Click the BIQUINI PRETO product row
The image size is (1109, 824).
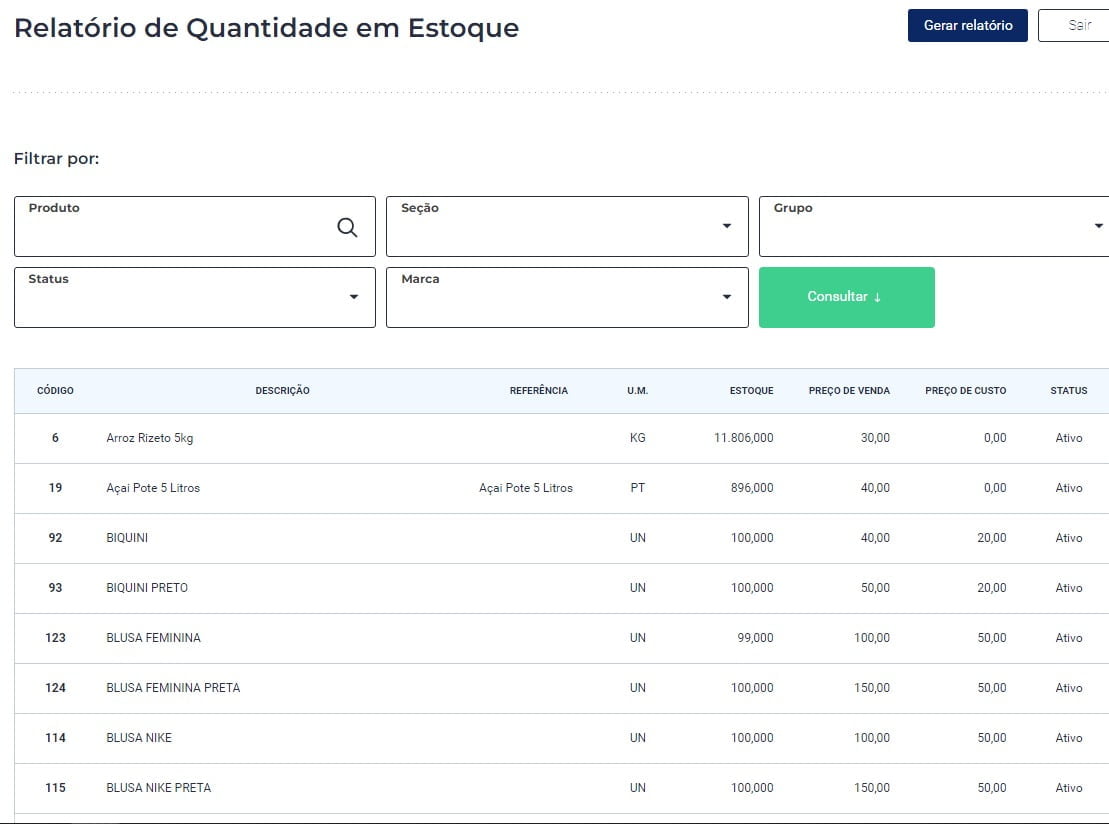pyautogui.click(x=147, y=588)
